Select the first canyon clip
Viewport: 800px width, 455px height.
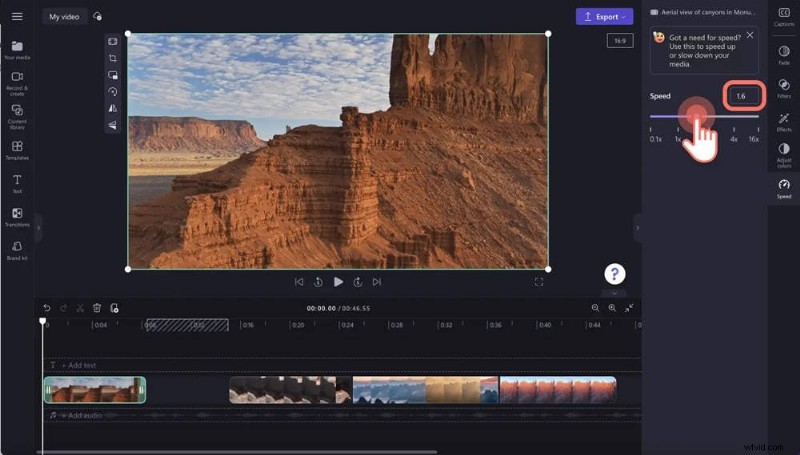point(94,390)
